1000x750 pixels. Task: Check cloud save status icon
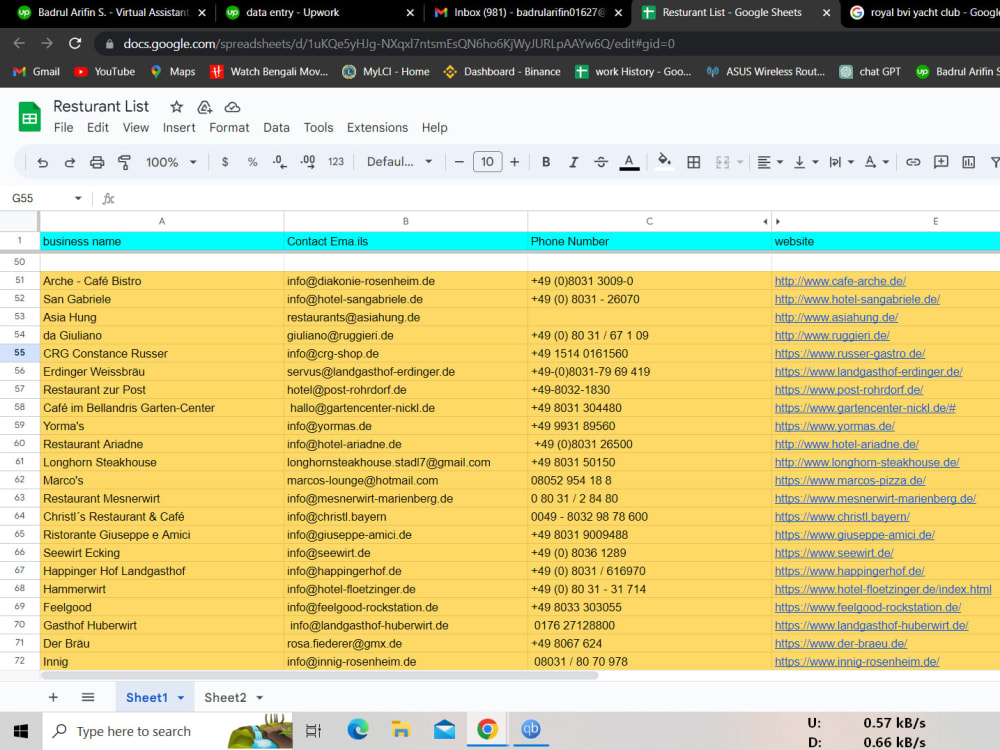point(232,107)
